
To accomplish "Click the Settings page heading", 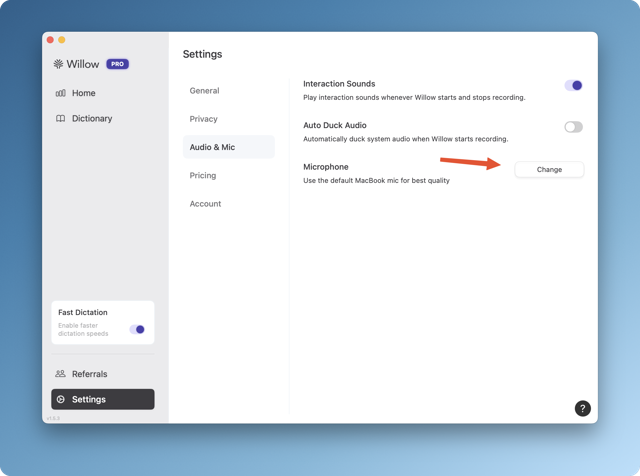I will (x=202, y=54).
